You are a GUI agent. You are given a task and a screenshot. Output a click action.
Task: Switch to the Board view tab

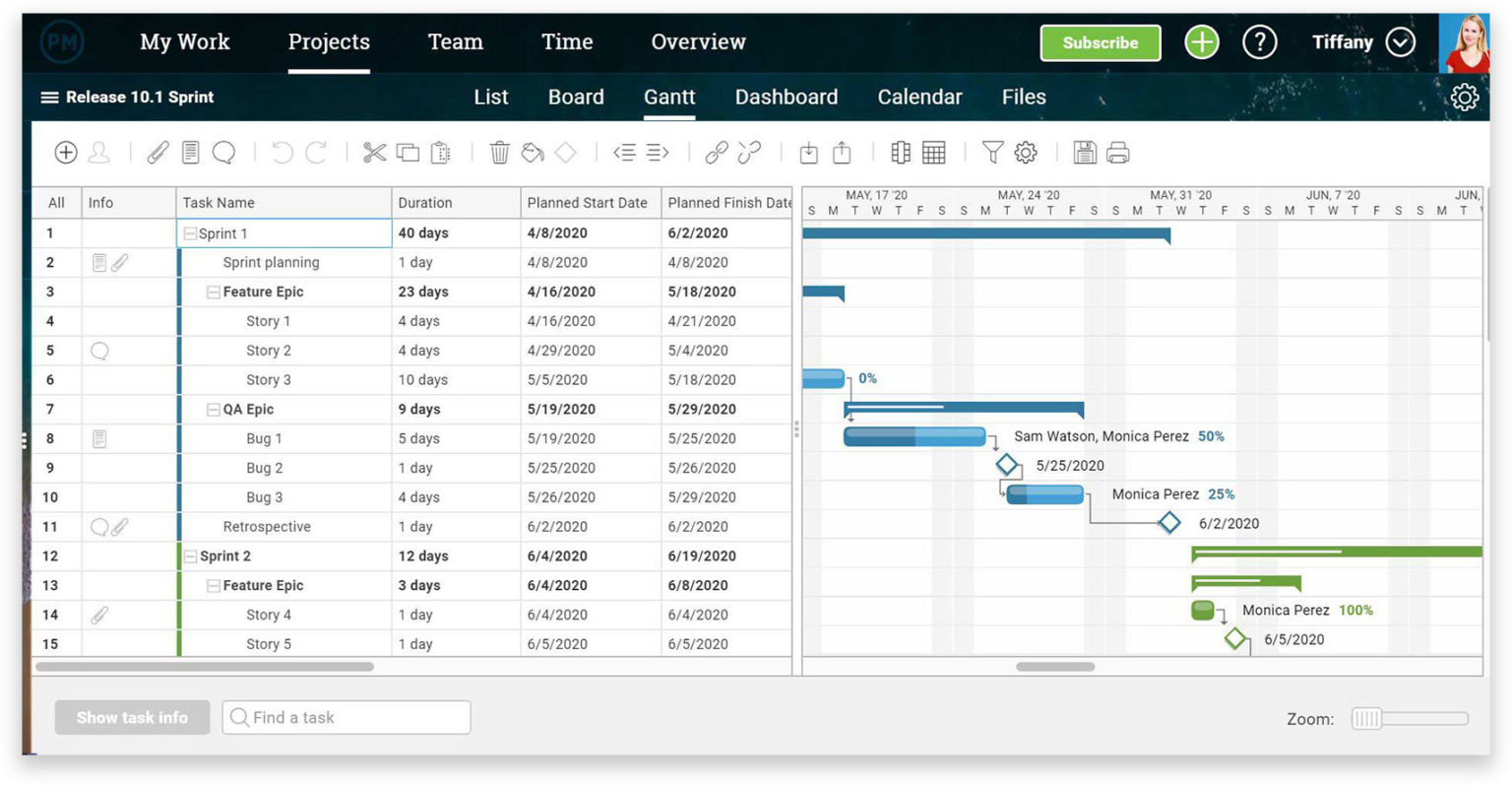[576, 97]
